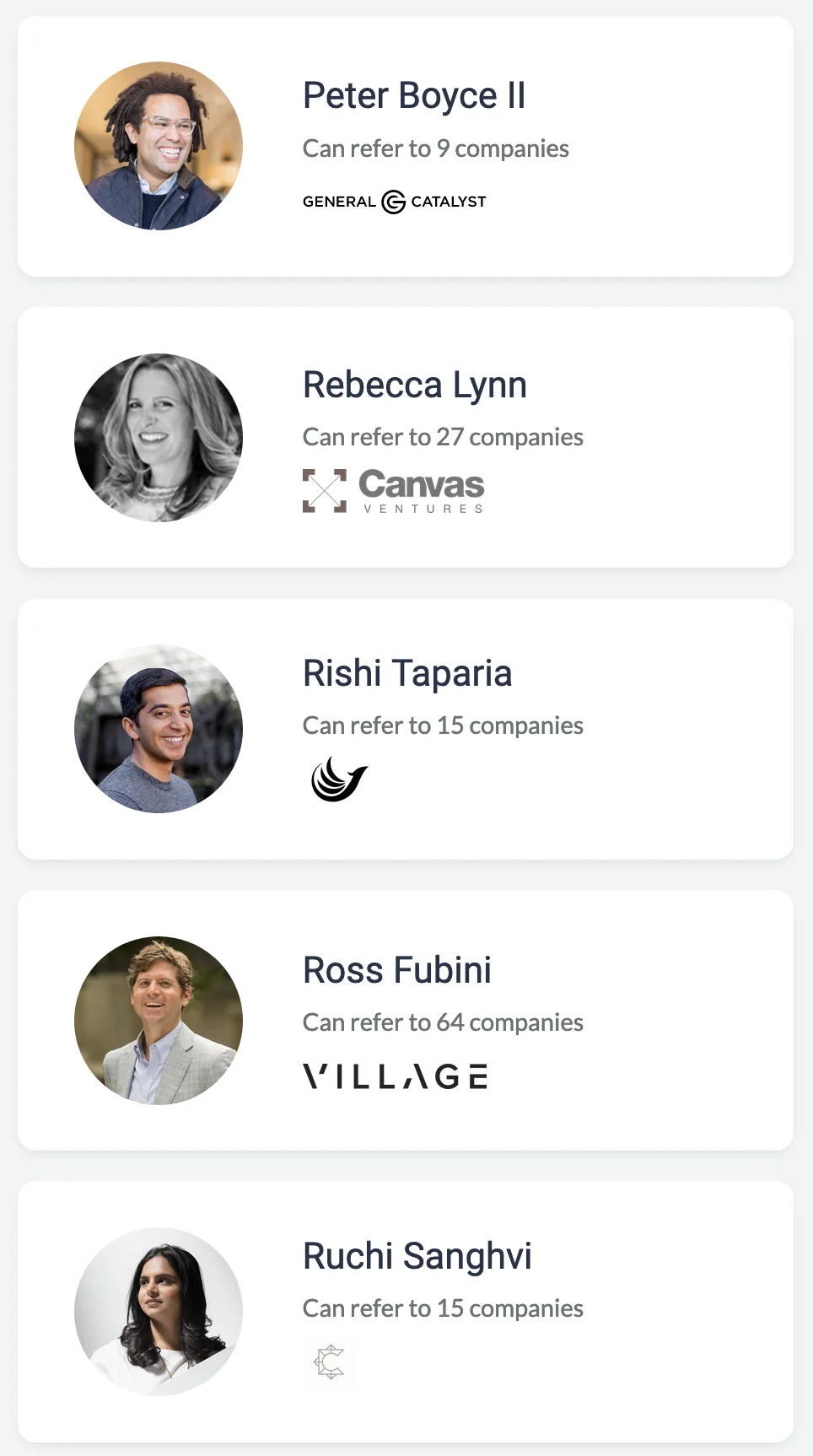Screen dimensions: 813x1456
Task: Select the Canvas Ventures firm logo
Action: click(x=393, y=489)
